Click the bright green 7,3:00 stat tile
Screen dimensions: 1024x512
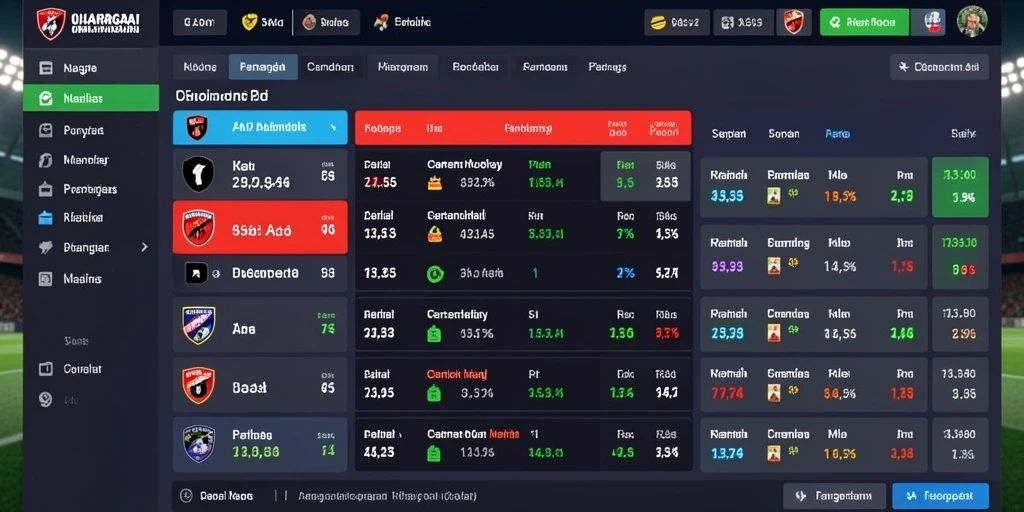(x=960, y=187)
